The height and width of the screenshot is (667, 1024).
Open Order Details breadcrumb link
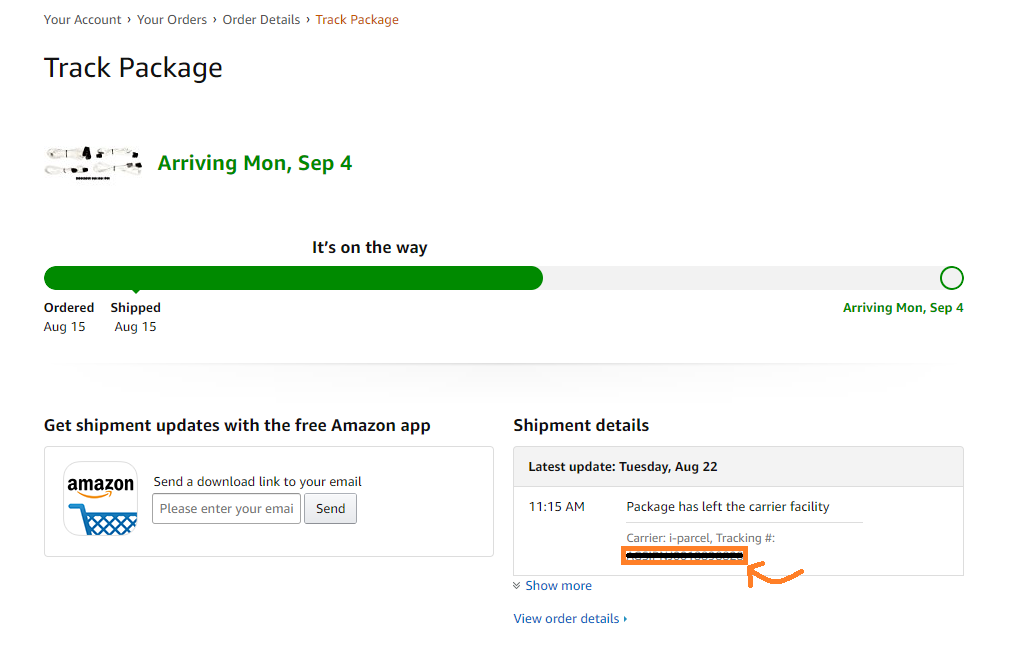pos(261,20)
